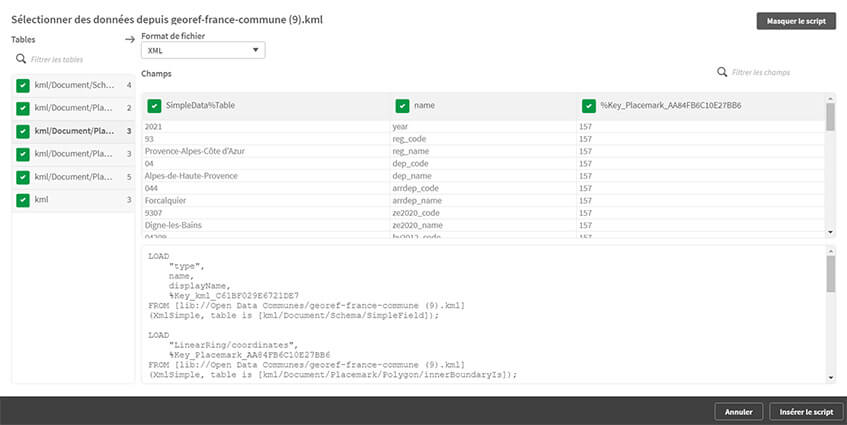Toggle the name field checkbox
The image size is (847, 425).
pos(402,105)
